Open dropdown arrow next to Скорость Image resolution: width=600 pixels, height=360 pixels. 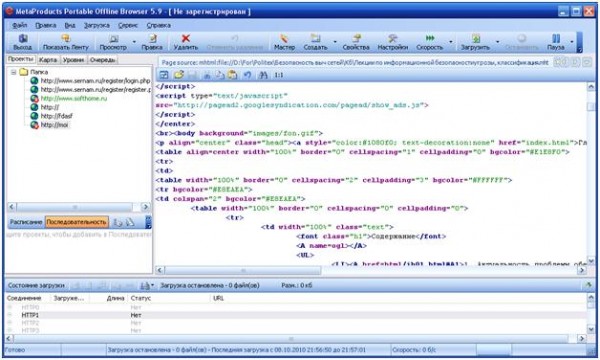tap(451, 42)
